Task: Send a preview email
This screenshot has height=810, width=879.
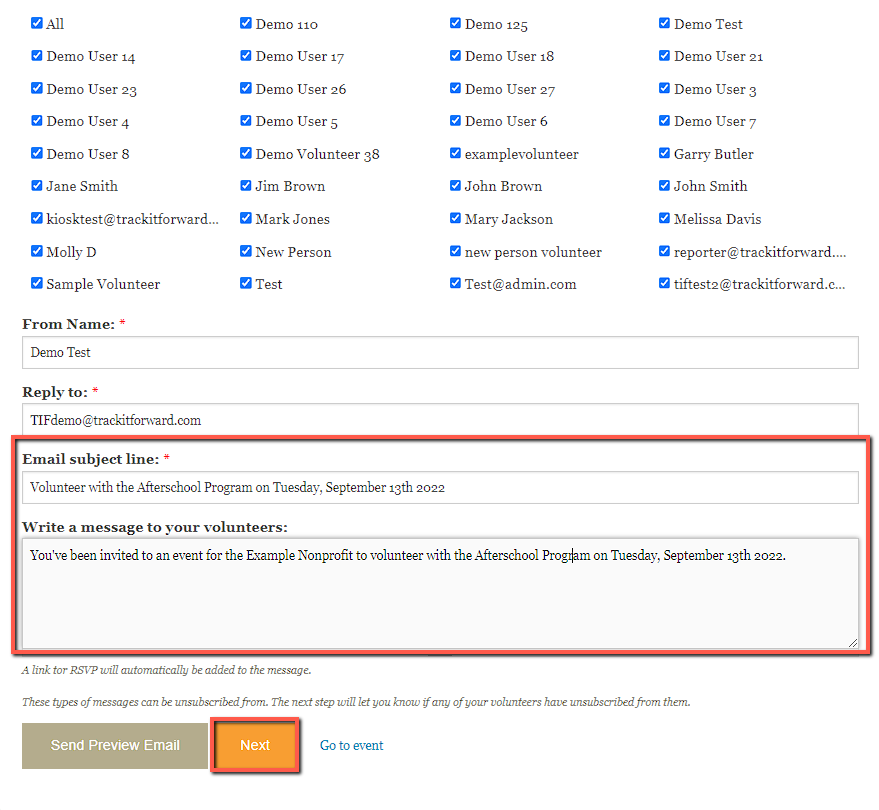Action: point(115,746)
